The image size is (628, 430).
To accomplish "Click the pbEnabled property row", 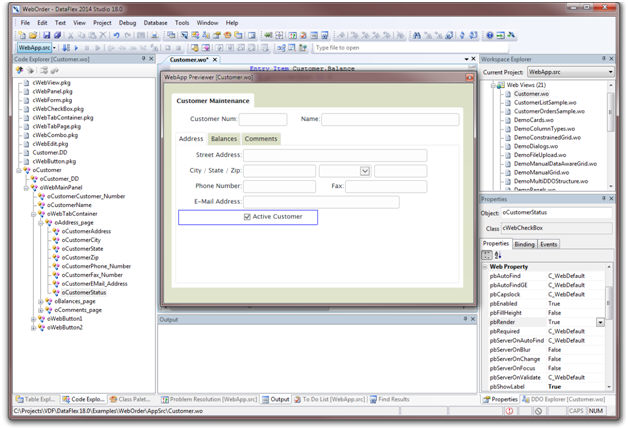I will [x=545, y=303].
